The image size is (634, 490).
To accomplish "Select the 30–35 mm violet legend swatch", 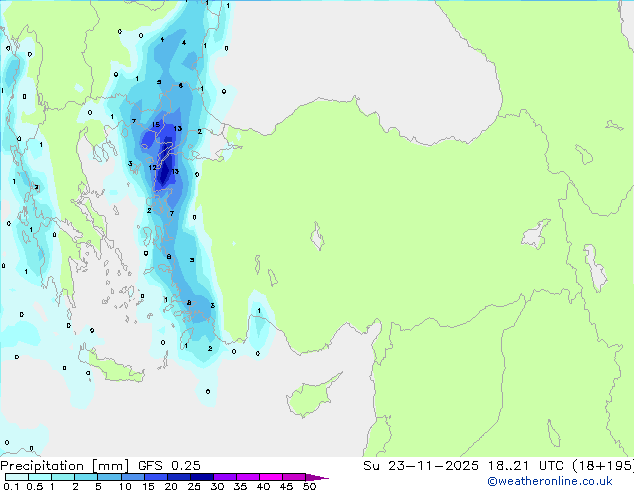I will pos(225,477).
